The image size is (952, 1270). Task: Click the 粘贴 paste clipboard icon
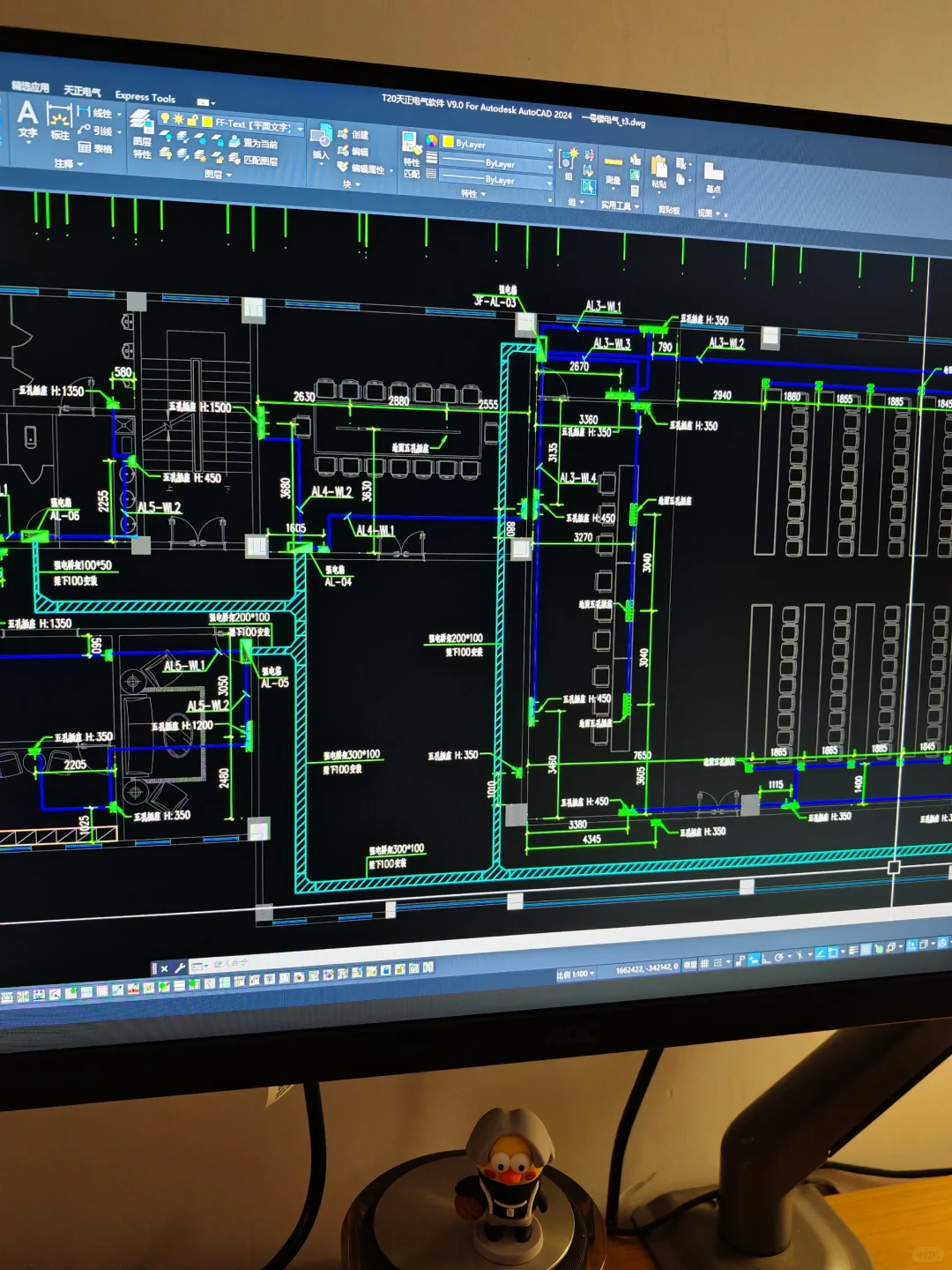658,167
